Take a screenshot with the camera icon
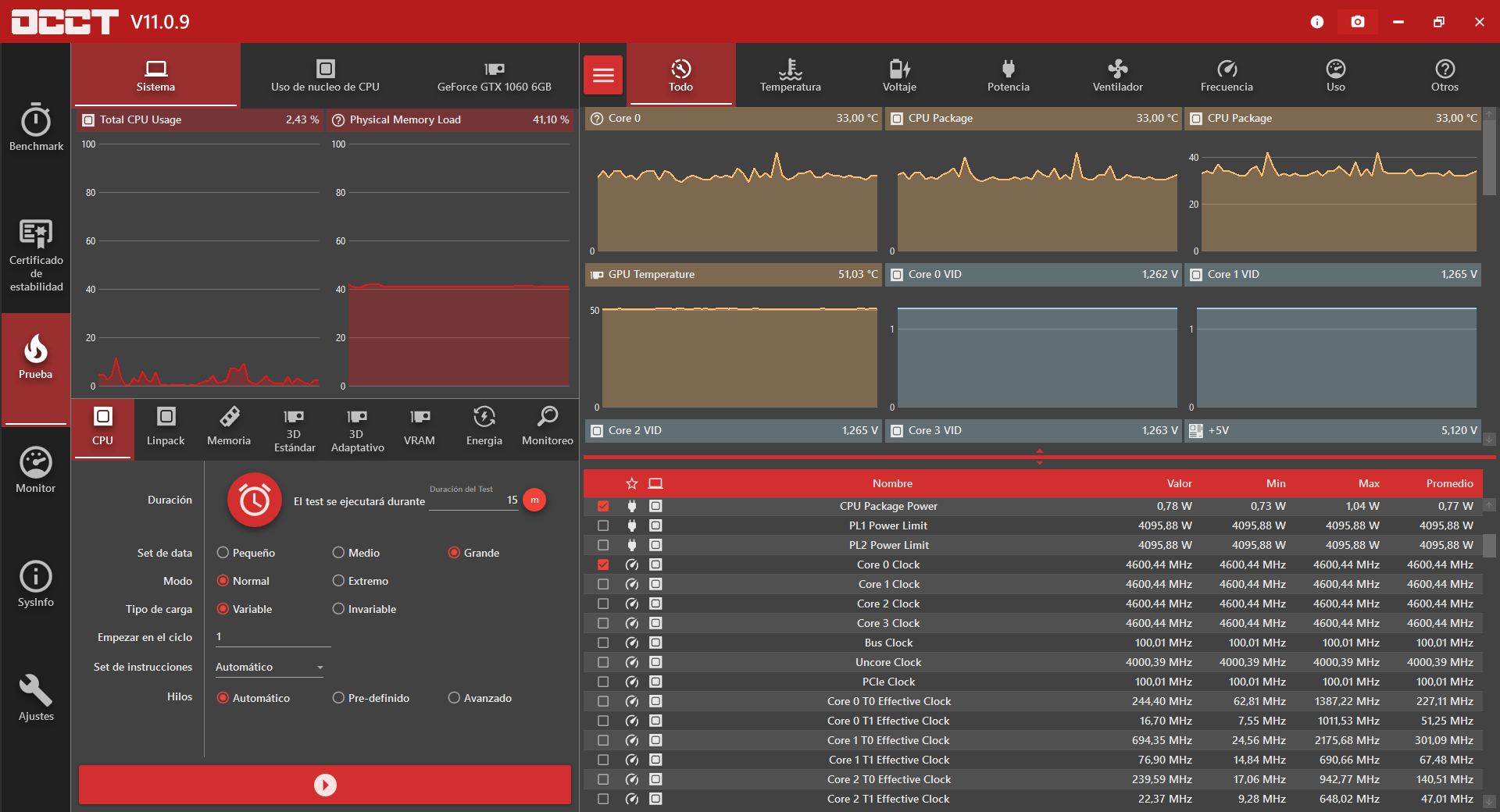The image size is (1500, 812). 1358,22
